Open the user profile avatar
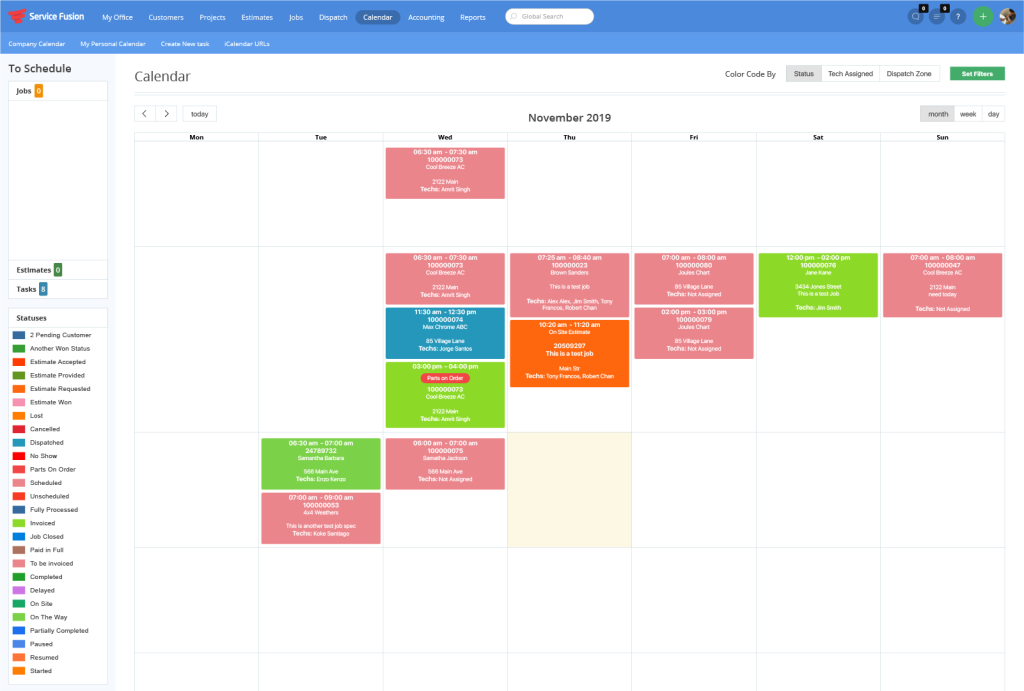The height and width of the screenshot is (691, 1024). (1007, 17)
